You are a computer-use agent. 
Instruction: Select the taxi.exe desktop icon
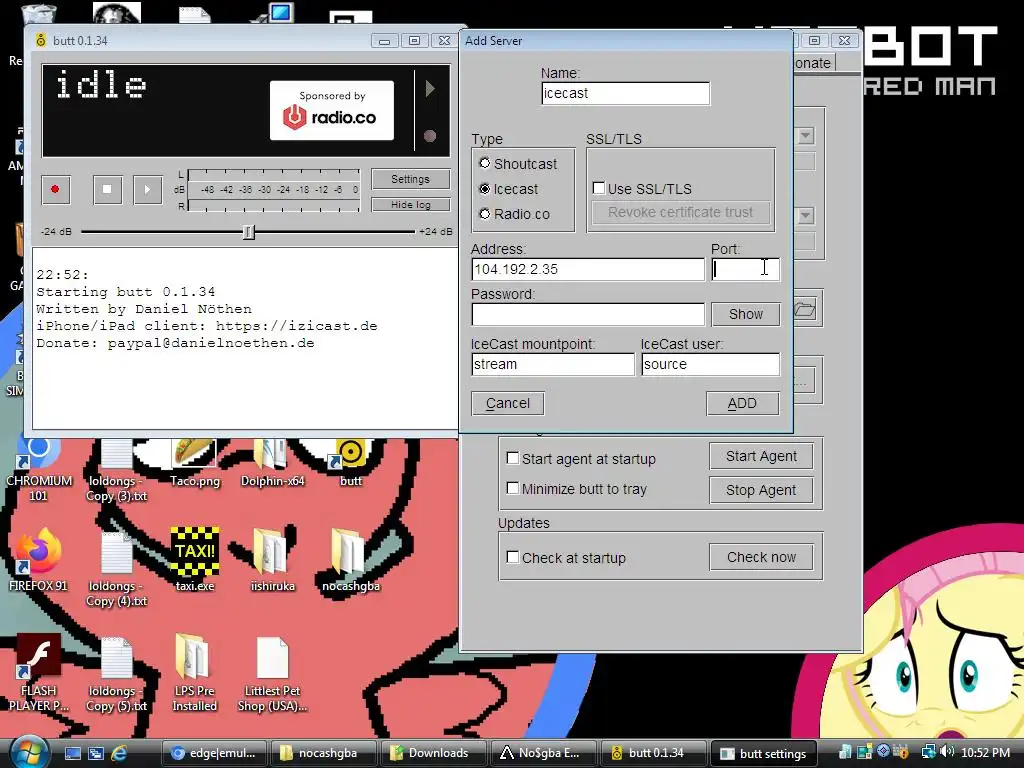(x=194, y=560)
